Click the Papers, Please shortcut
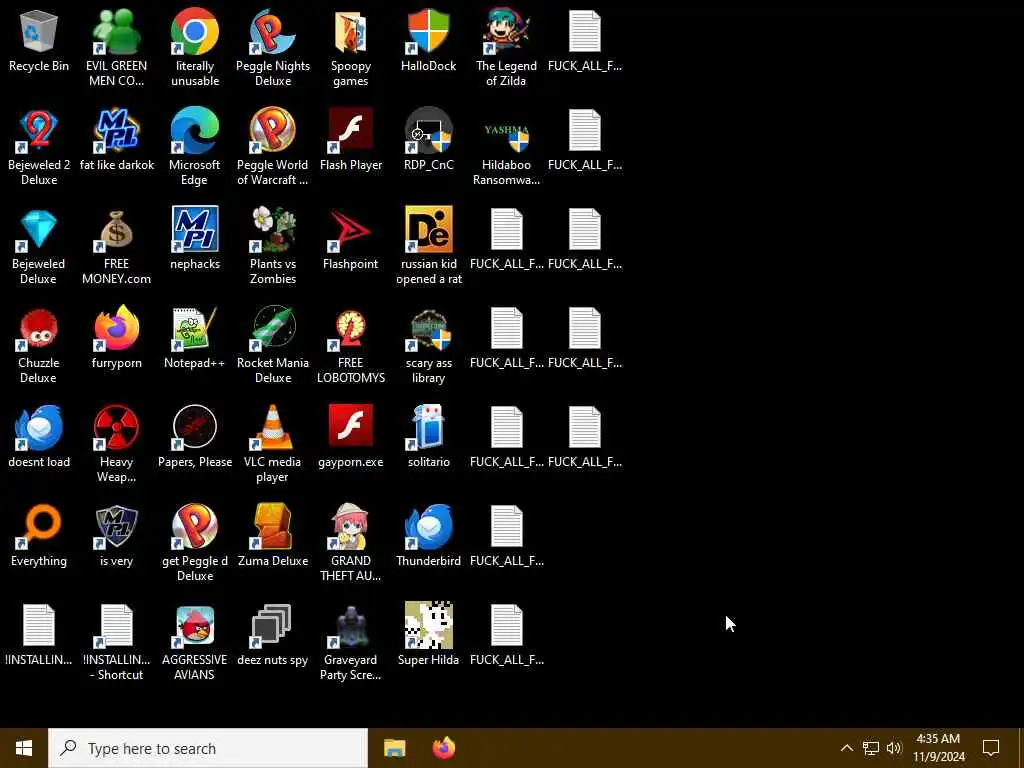Image resolution: width=1024 pixels, height=768 pixels. (195, 436)
